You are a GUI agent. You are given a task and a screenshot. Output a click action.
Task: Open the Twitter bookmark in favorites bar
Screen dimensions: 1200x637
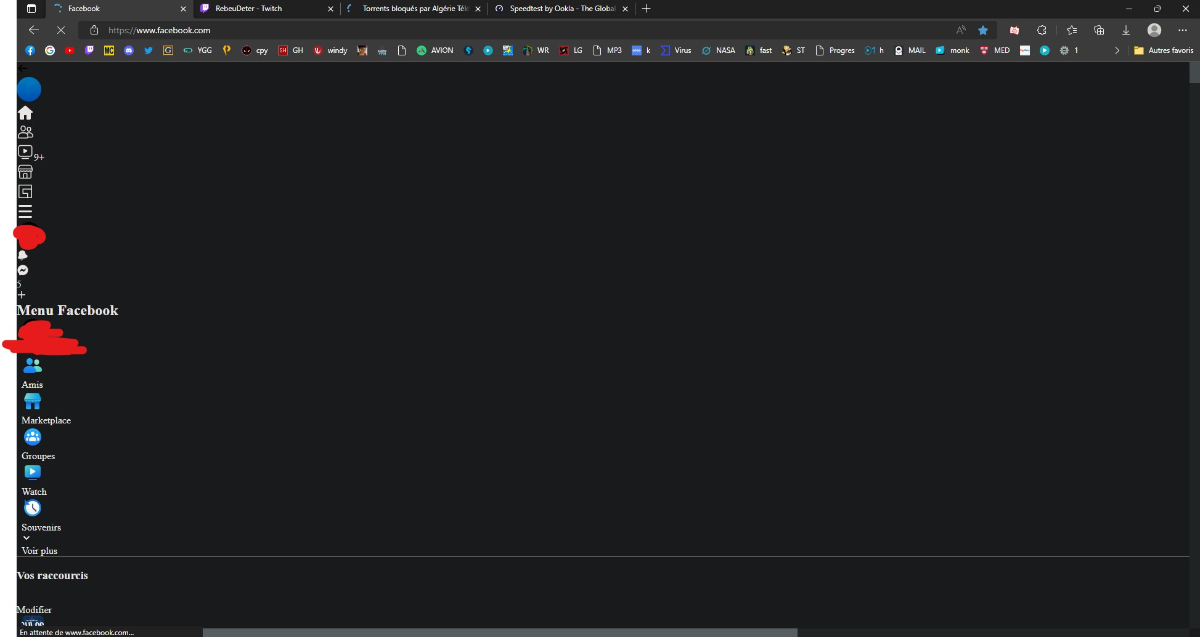148,50
